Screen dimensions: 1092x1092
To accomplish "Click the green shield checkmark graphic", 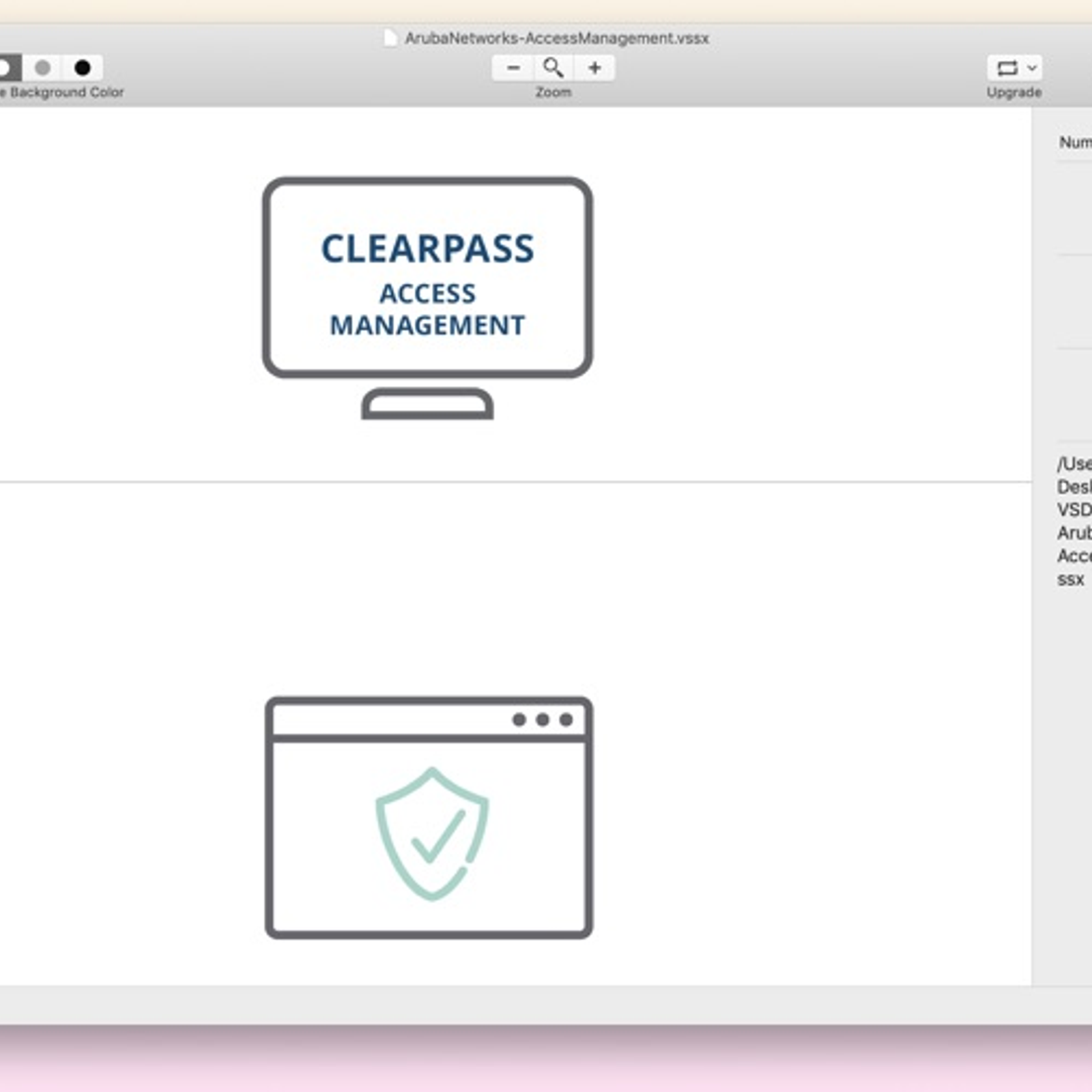I will (431, 834).
